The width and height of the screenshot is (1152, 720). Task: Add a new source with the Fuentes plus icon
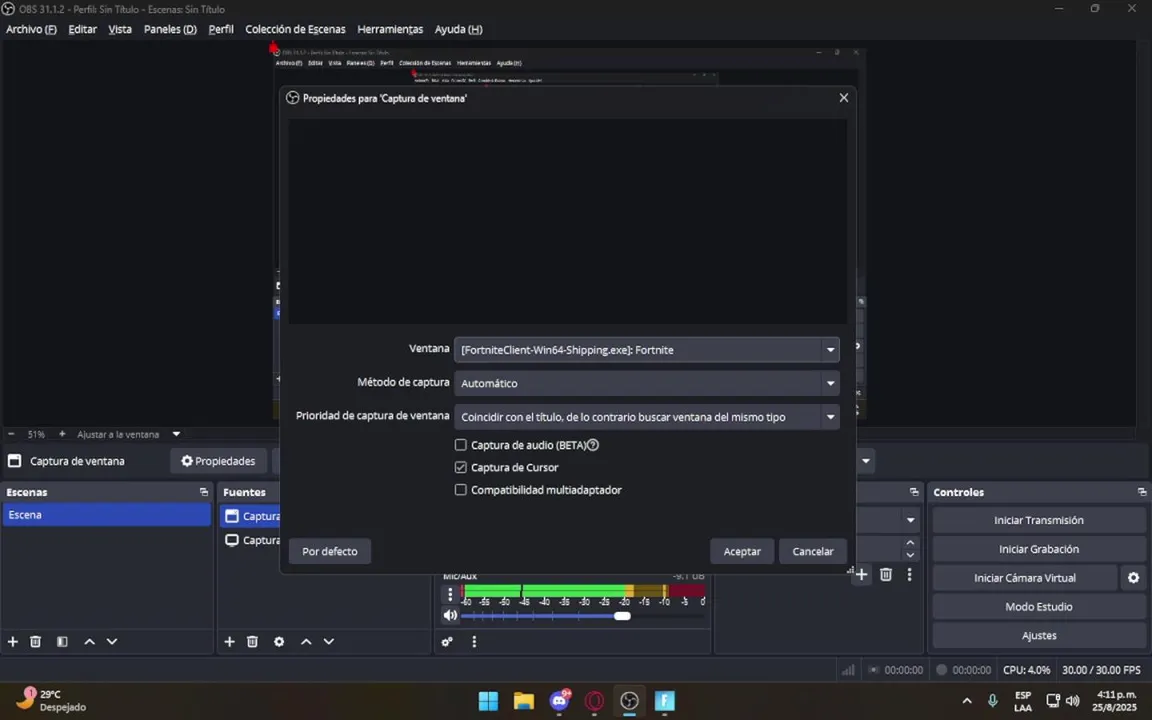click(229, 641)
